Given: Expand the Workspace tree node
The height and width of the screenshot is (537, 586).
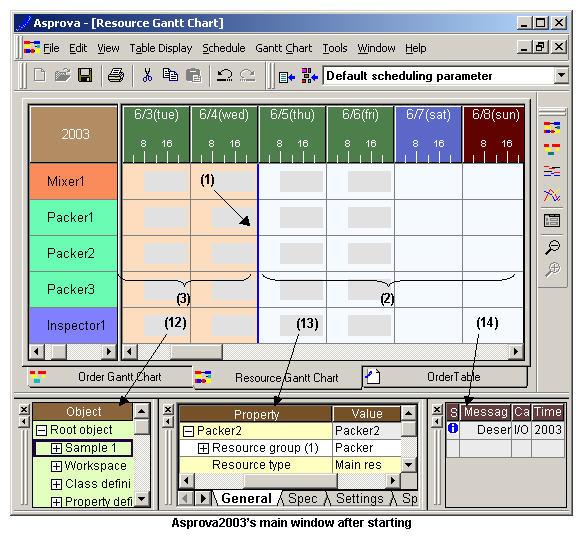Looking at the screenshot, I should tap(56, 466).
